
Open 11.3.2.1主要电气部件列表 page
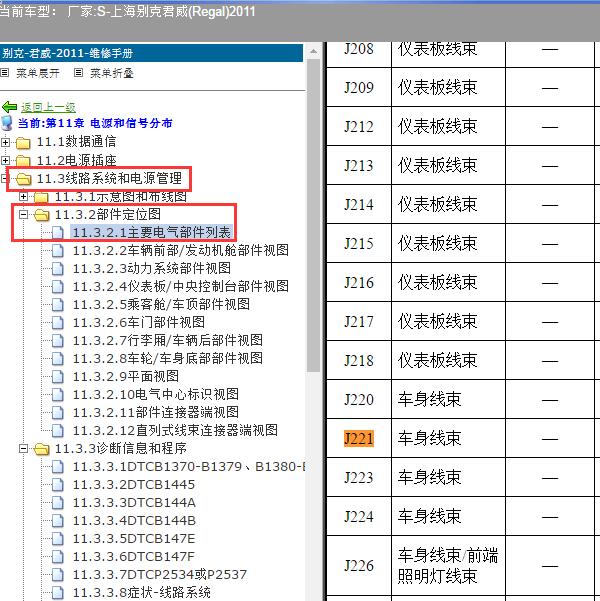tap(152, 232)
